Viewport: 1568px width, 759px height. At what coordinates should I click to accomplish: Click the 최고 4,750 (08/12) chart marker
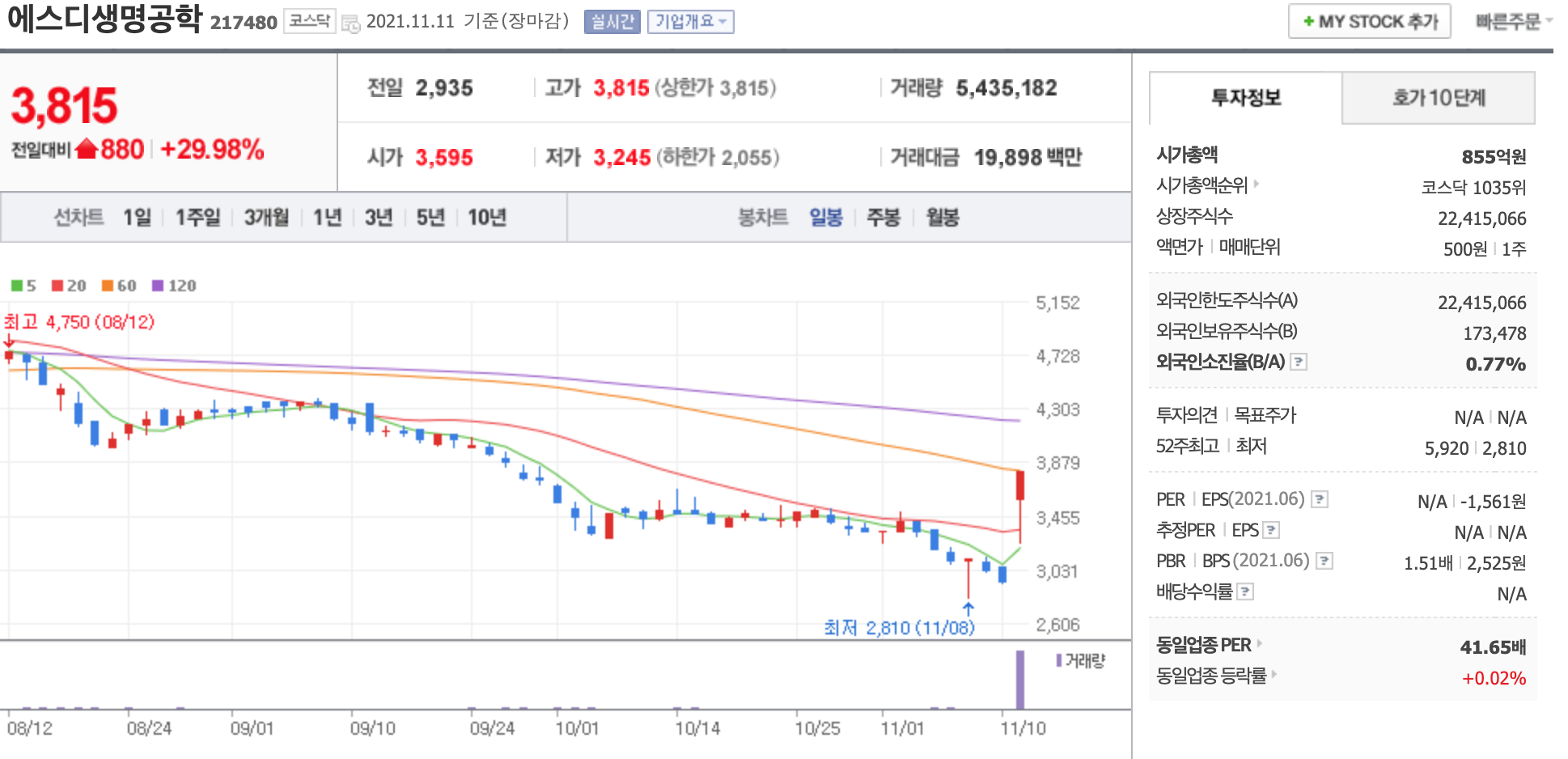[79, 322]
